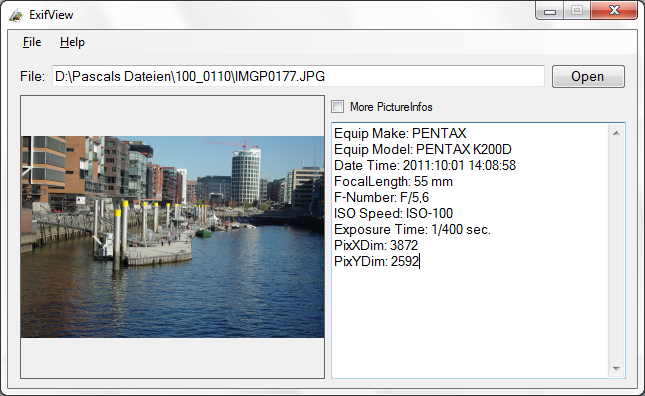The width and height of the screenshot is (645, 396).
Task: Click the scroll down arrow in info box
Action: (x=616, y=368)
